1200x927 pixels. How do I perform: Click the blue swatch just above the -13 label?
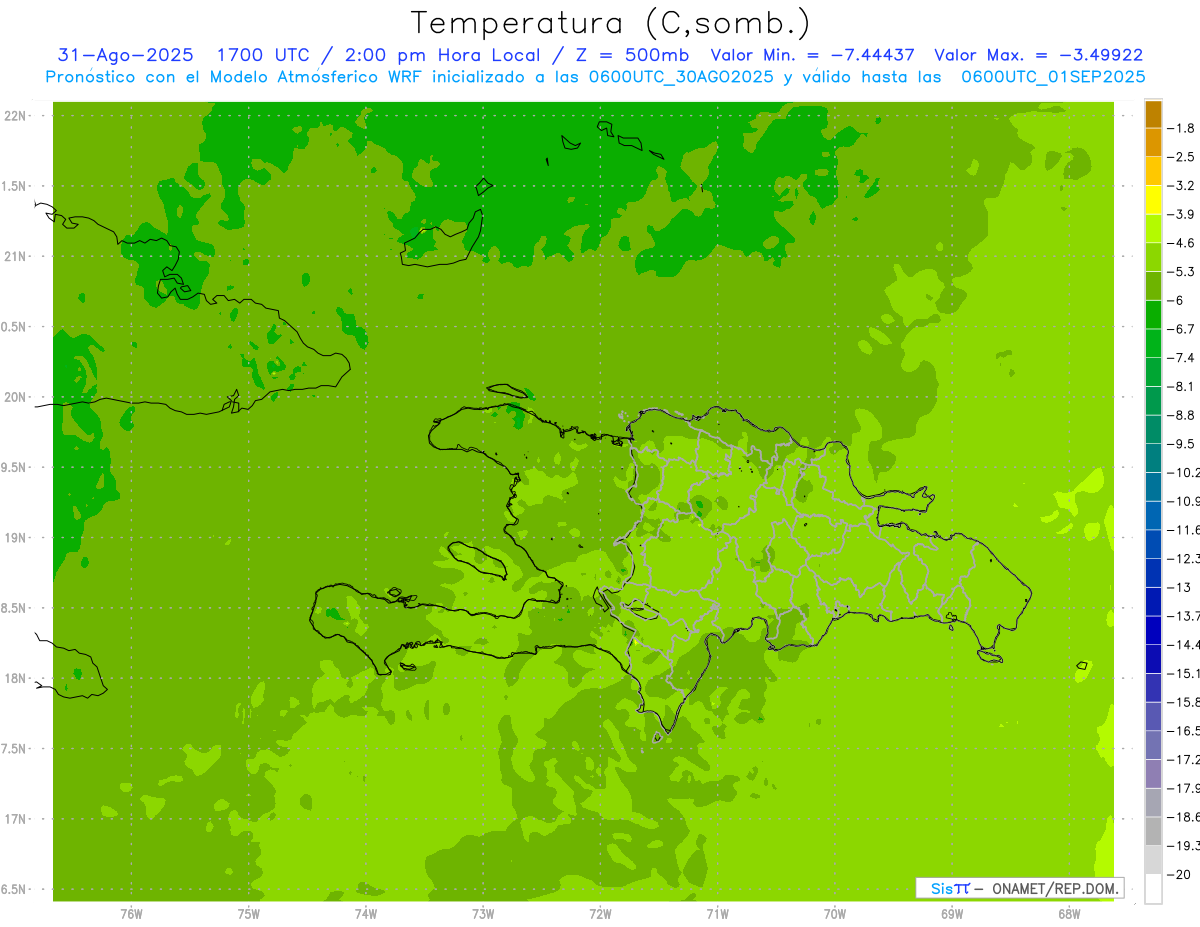point(1153,573)
